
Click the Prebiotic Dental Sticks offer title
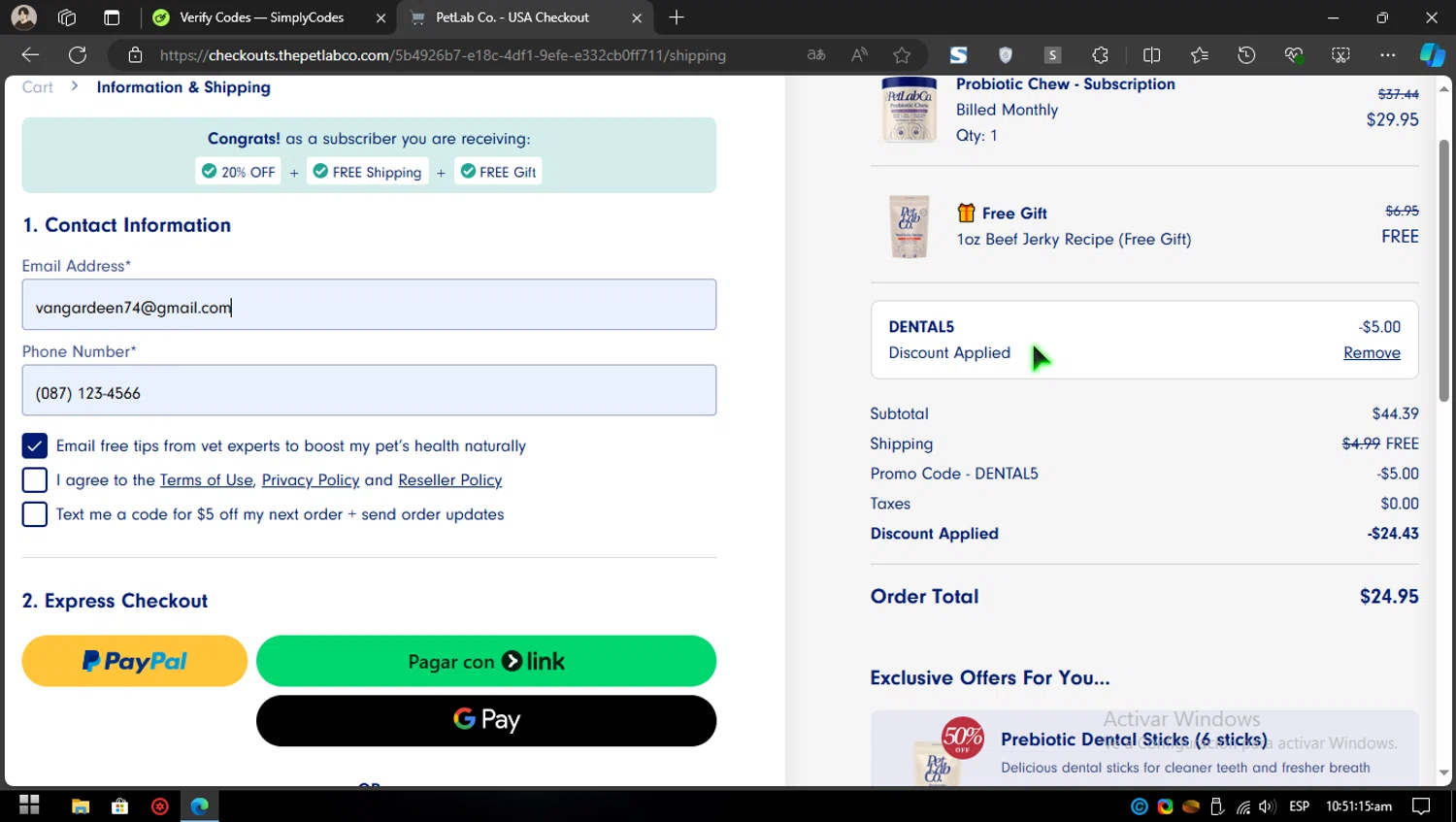1134,740
